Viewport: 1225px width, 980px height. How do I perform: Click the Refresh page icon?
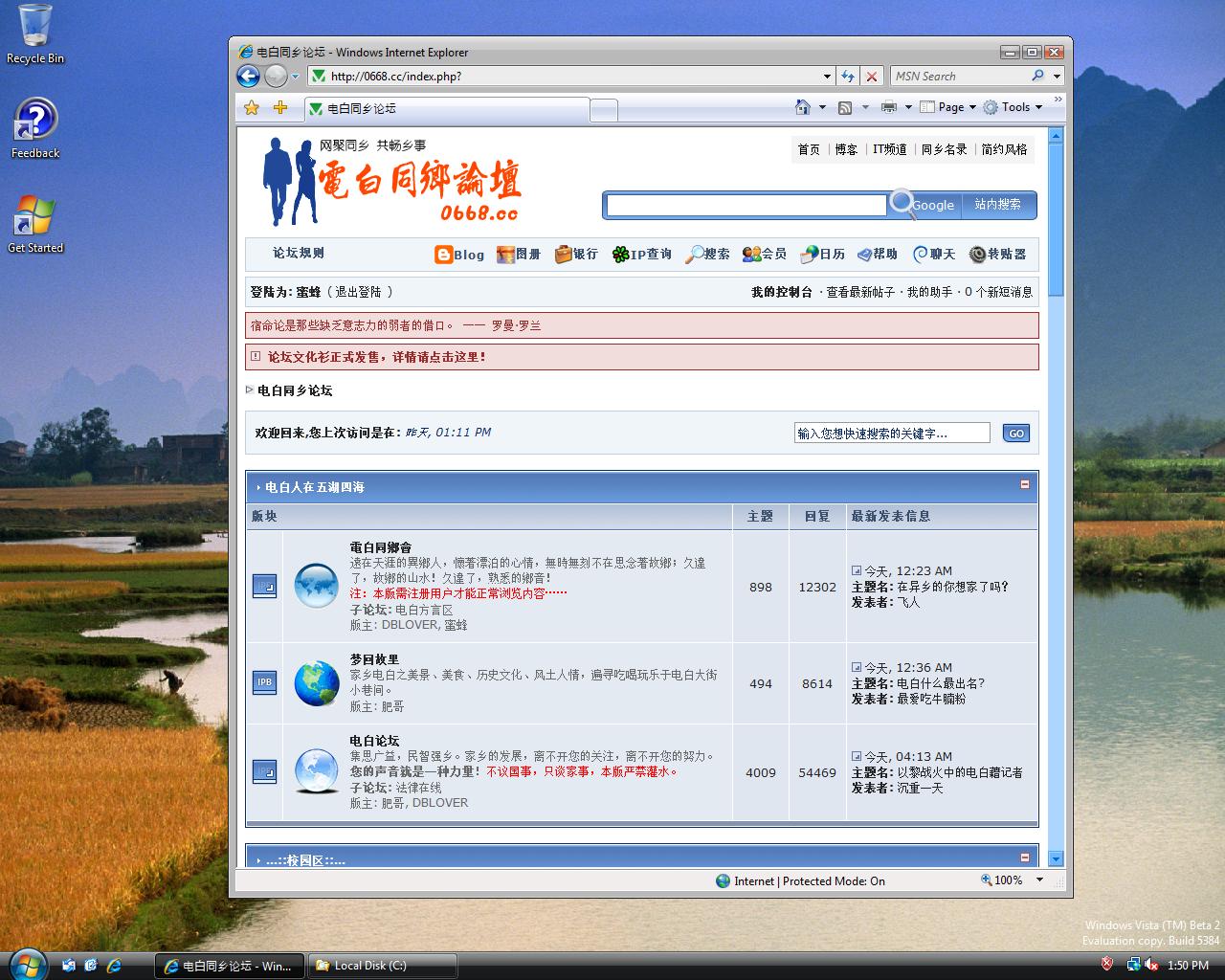848,77
